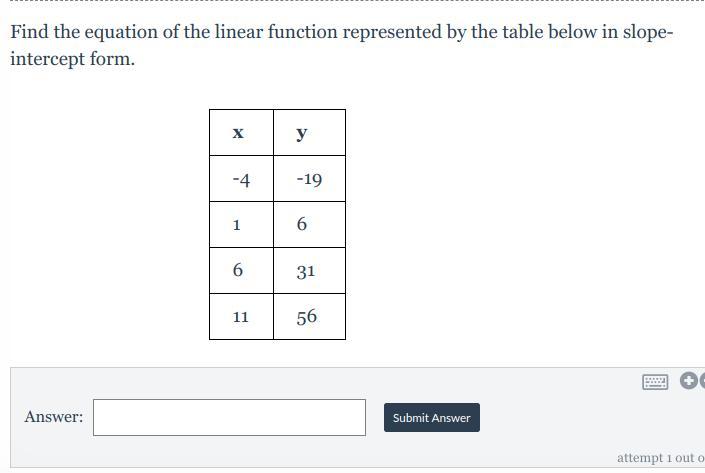Click the word 'slope-' in the prompt
Image resolution: width=705 pixels, height=473 pixels.
click(648, 32)
